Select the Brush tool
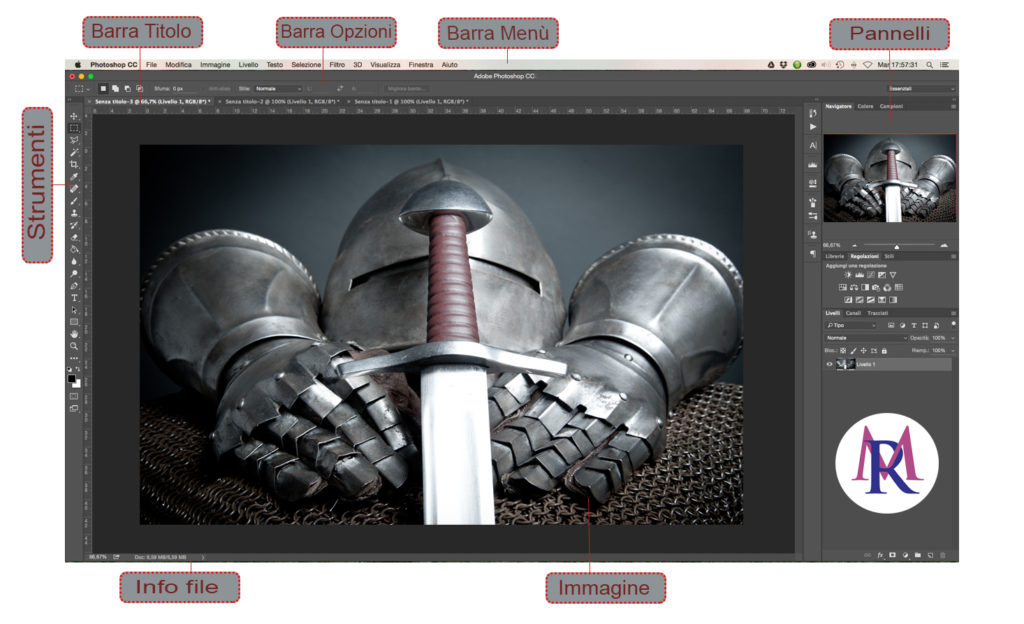Image resolution: width=1024 pixels, height=624 pixels. [x=74, y=201]
